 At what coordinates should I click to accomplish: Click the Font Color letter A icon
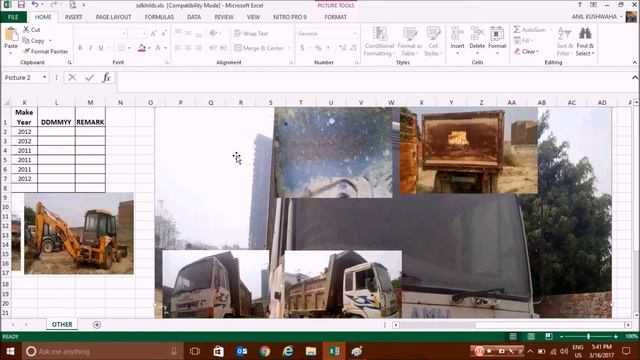point(158,48)
